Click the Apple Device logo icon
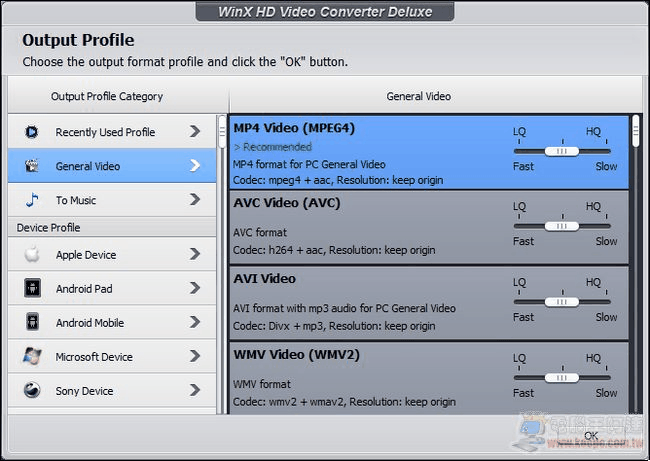The height and width of the screenshot is (461, 650). (x=32, y=254)
